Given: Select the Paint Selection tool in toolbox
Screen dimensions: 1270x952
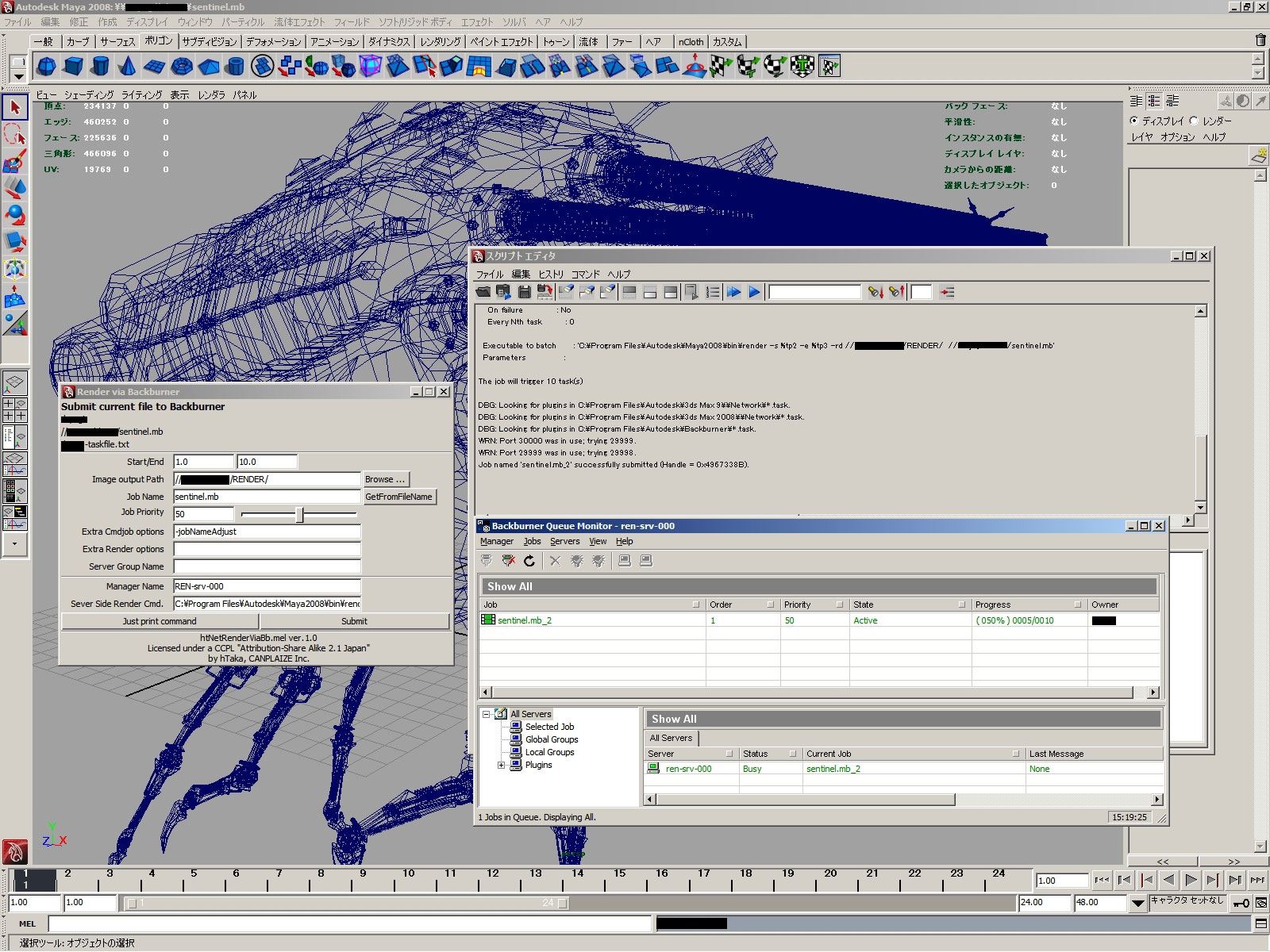Looking at the screenshot, I should point(15,161).
